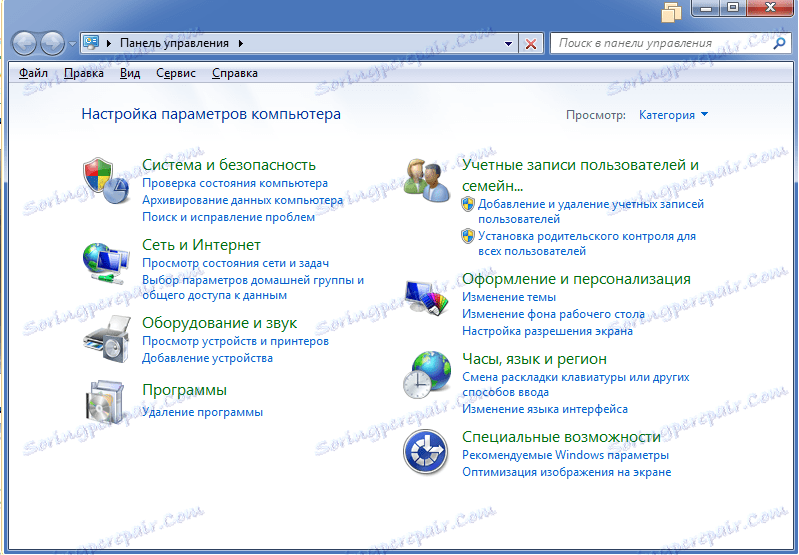Click the red X stop button

click(530, 44)
